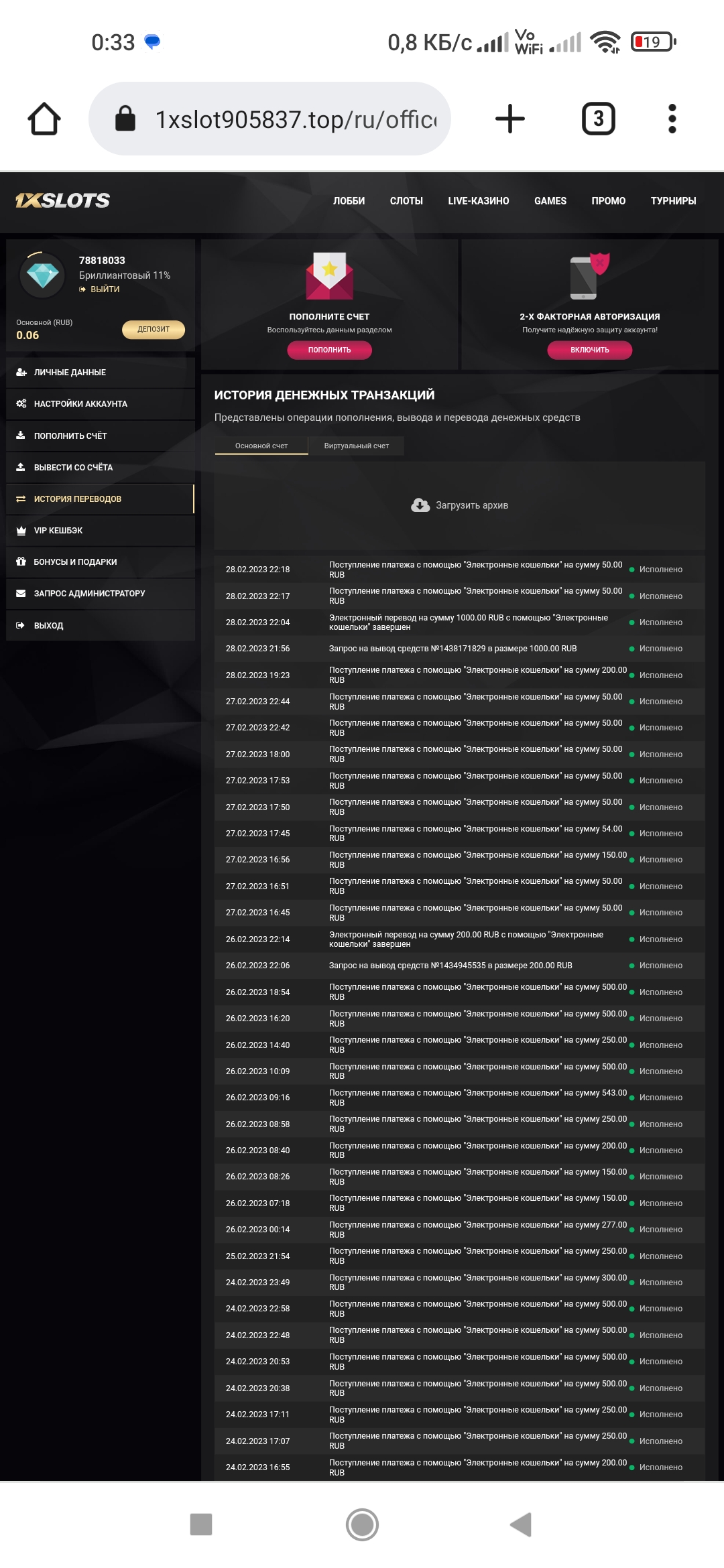
Task: Open the tab switcher showing 3 tabs
Action: (x=598, y=119)
